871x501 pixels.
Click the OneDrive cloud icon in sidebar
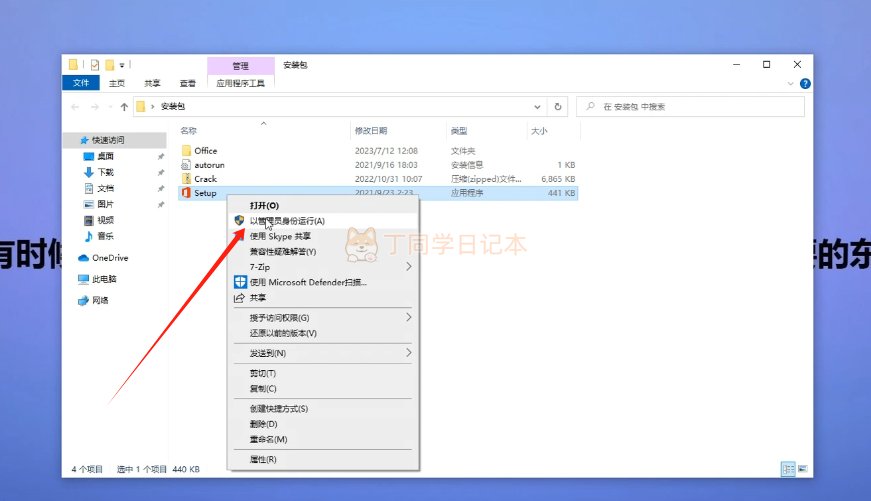point(84,258)
